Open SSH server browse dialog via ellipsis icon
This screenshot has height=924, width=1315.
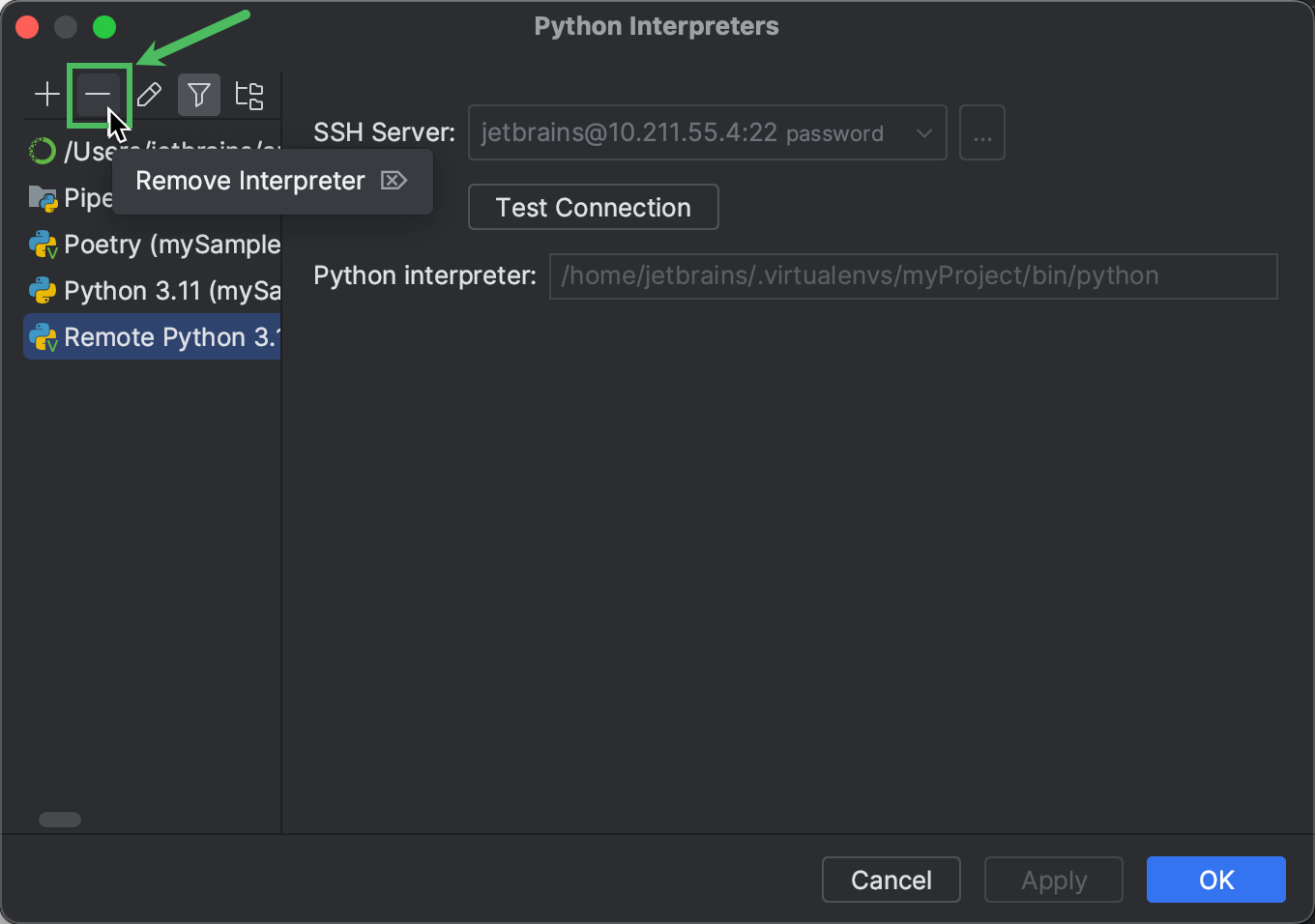[x=982, y=132]
